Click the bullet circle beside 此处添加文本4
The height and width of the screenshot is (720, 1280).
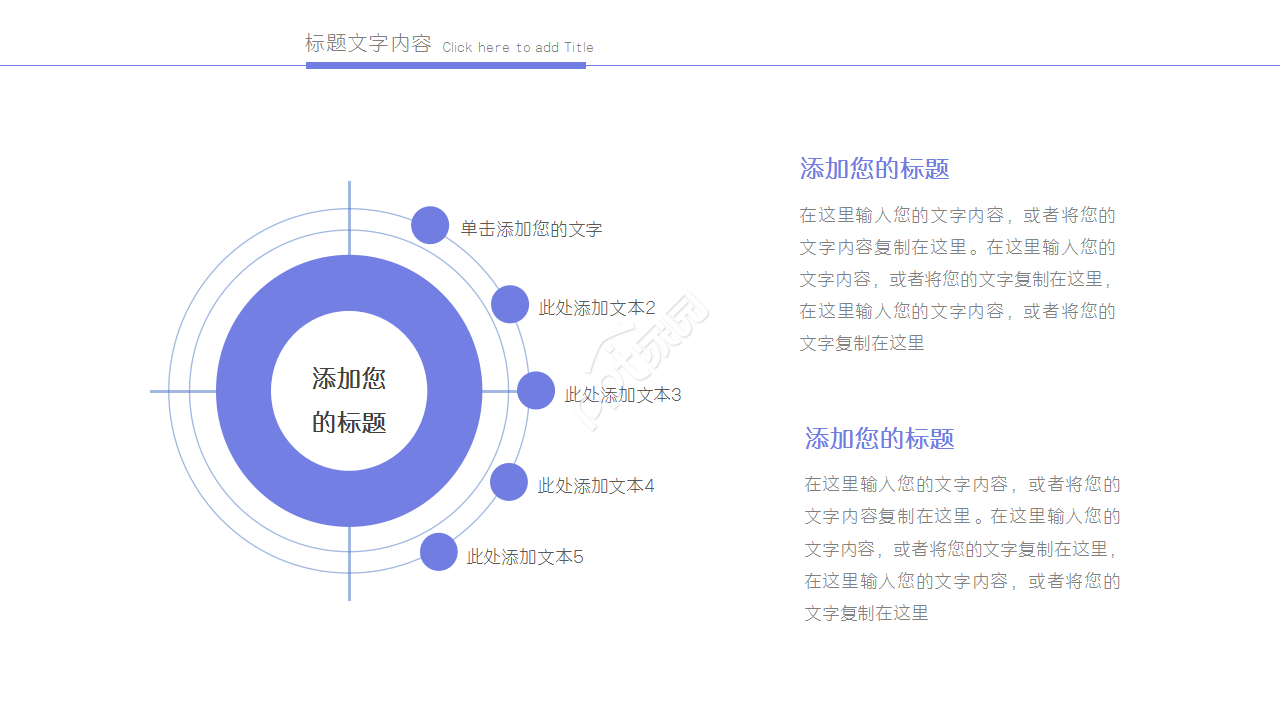click(x=509, y=482)
